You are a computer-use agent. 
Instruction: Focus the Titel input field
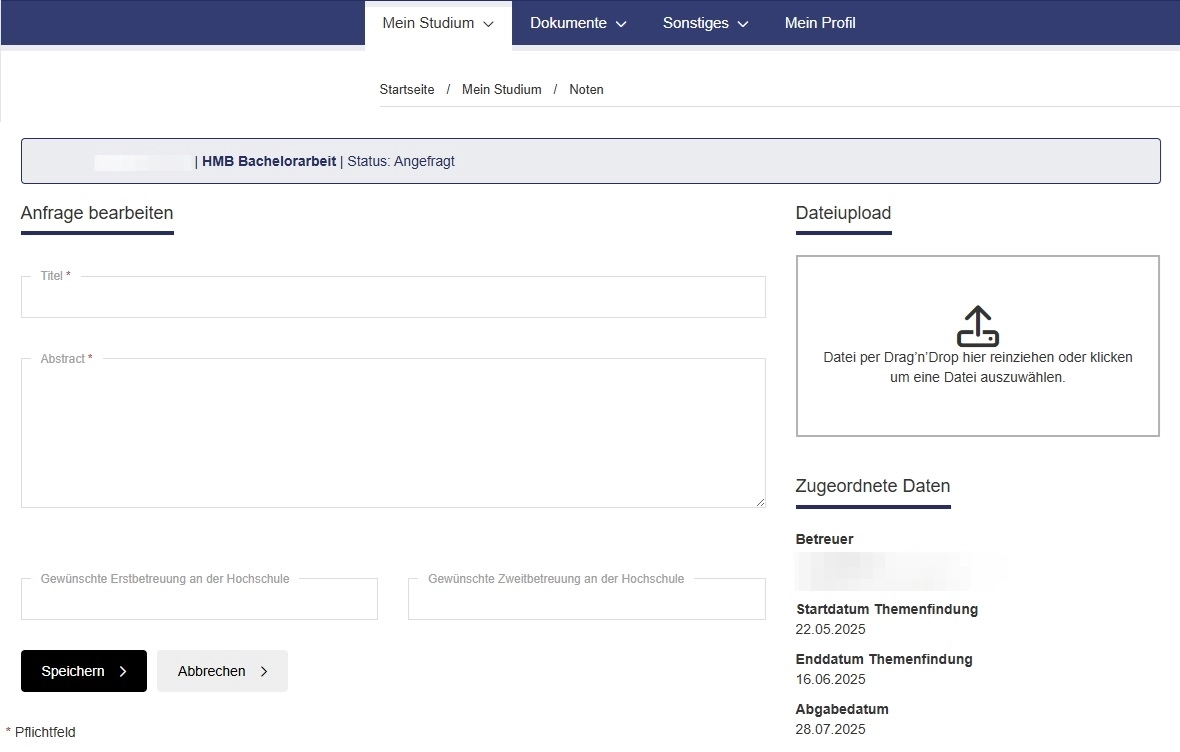[x=393, y=297]
